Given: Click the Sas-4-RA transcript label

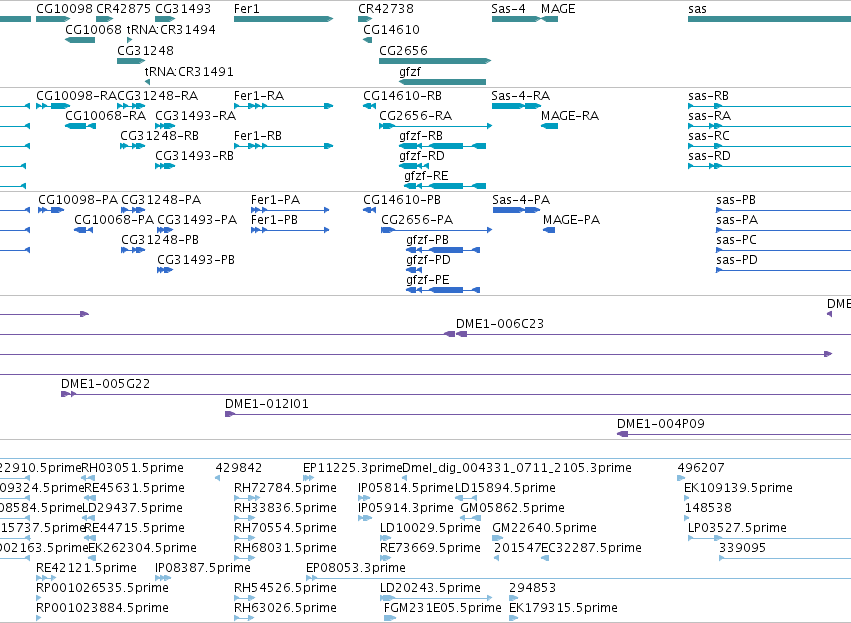Looking at the screenshot, I should point(520,96).
